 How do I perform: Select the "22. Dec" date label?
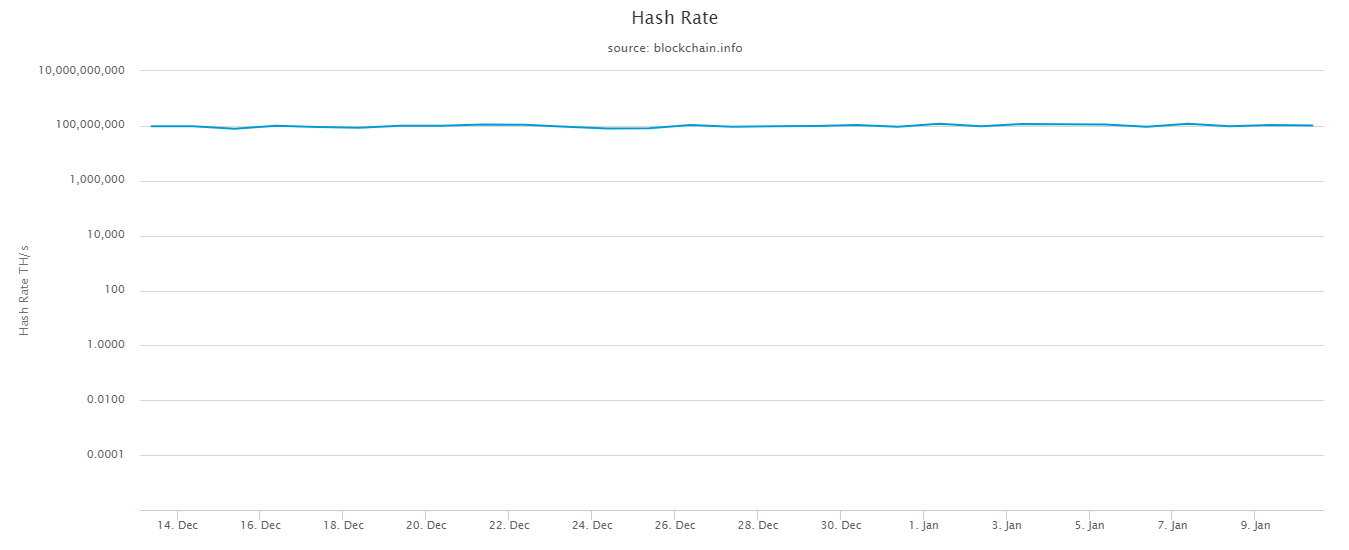[x=510, y=525]
